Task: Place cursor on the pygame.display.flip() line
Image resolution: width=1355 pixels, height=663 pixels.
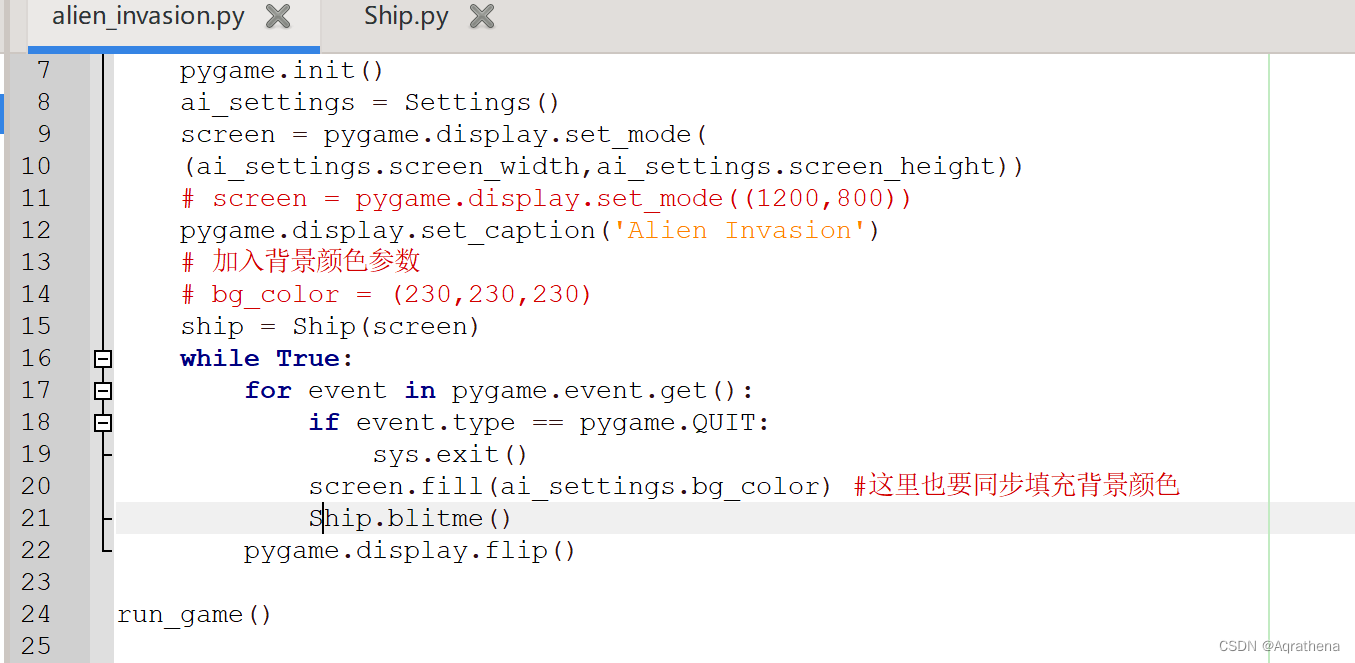Action: pos(410,549)
